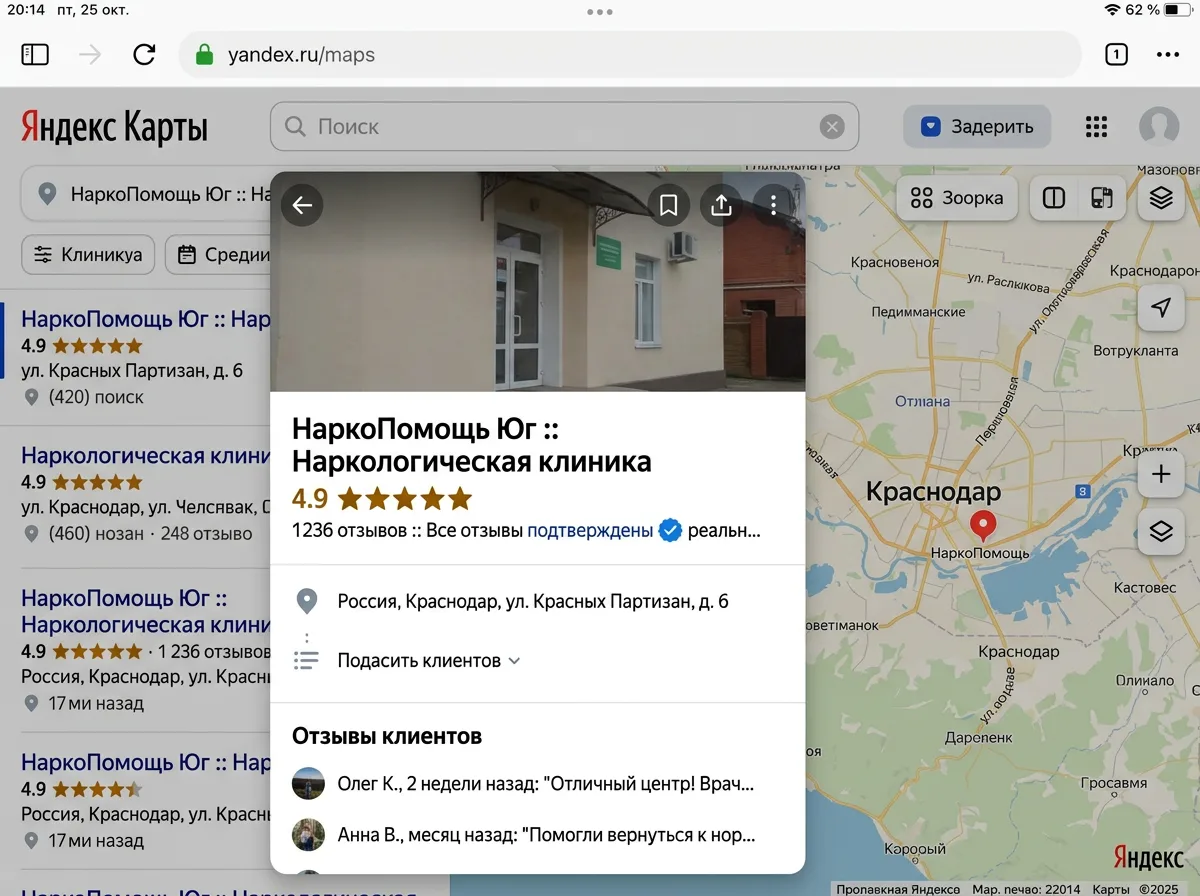
Task: Open the result with 1 236 отзывов
Action: pos(135,650)
